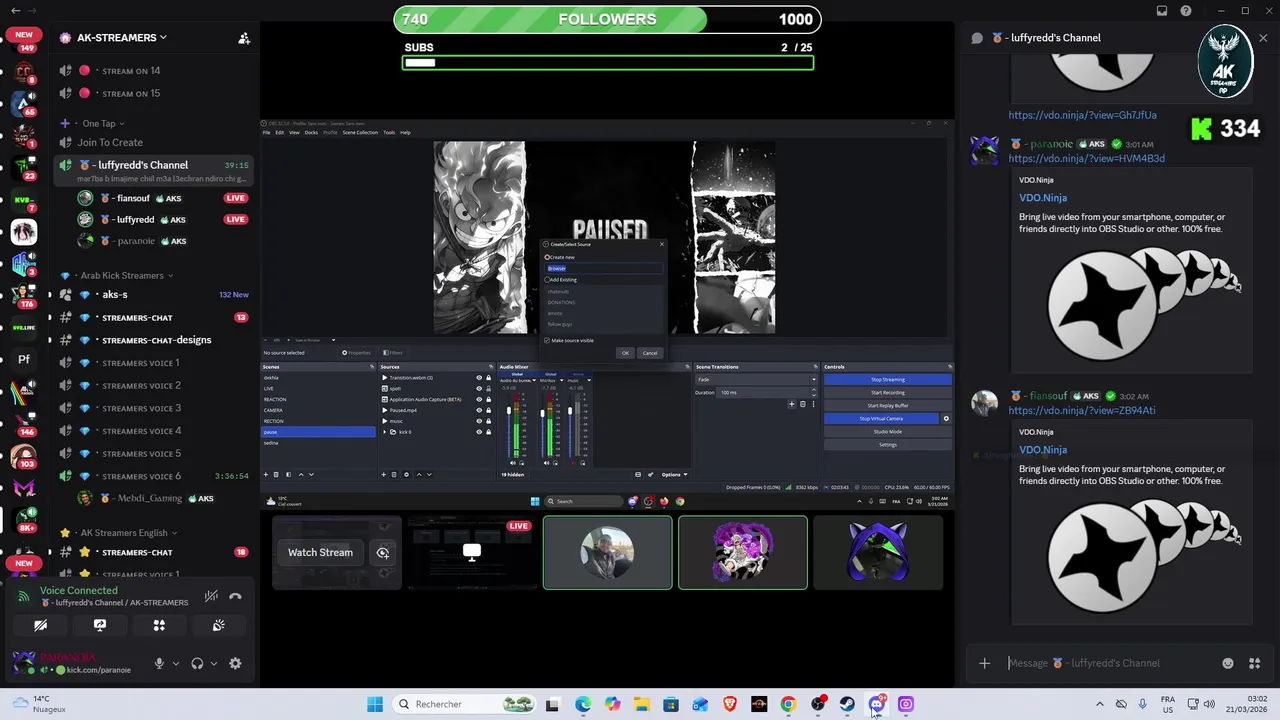This screenshot has height=720, width=1280.
Task: Open Brave browser from taskbar
Action: [730, 704]
